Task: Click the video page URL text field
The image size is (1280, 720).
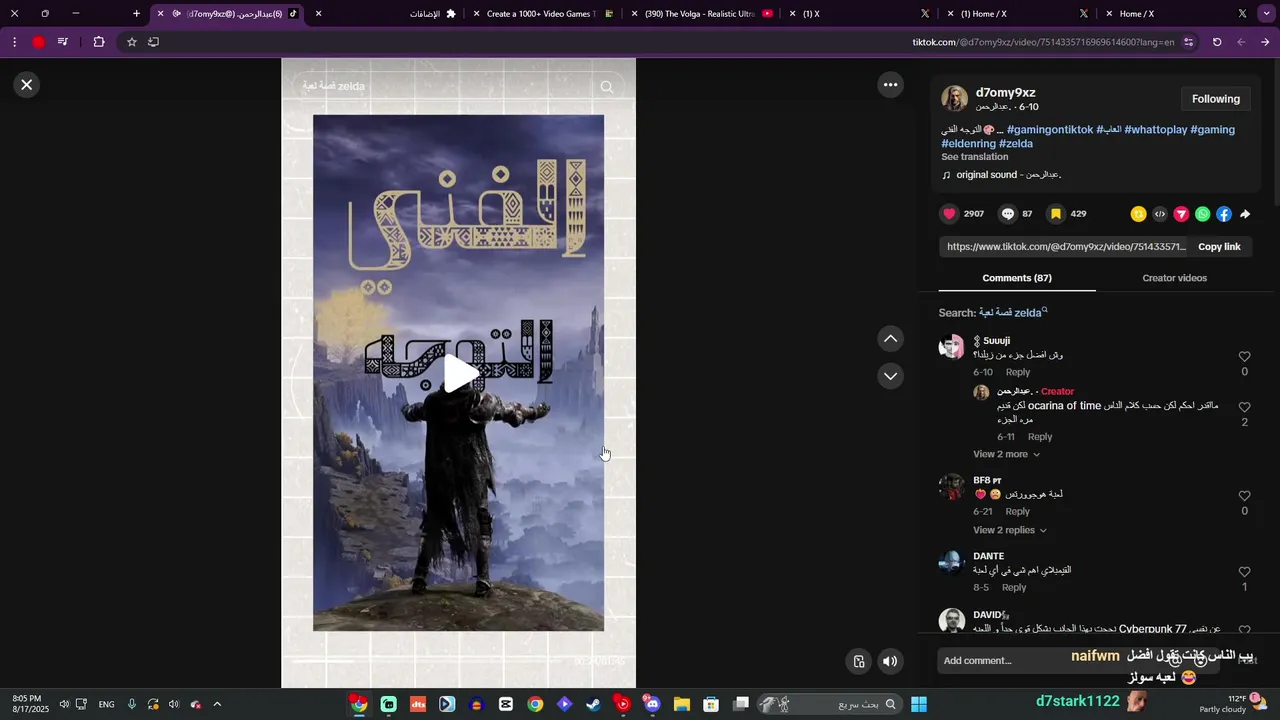Action: (x=1063, y=247)
